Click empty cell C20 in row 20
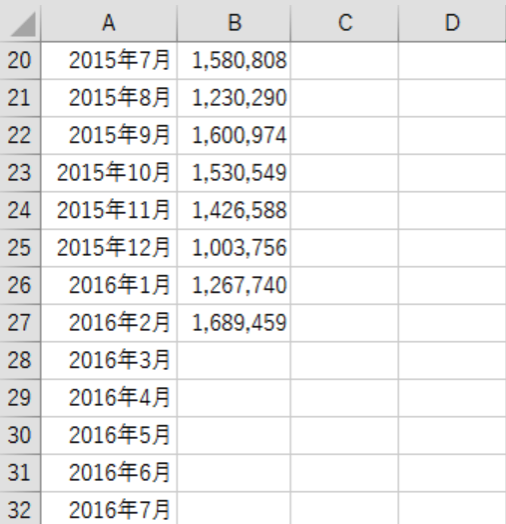The image size is (506, 524). 345,60
